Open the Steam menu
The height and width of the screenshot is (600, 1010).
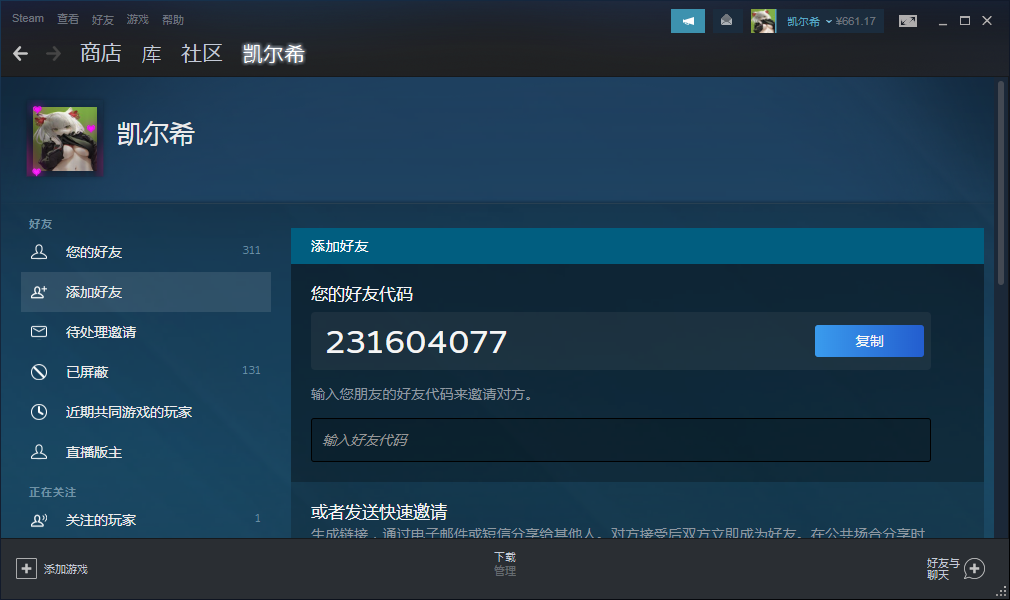click(28, 19)
